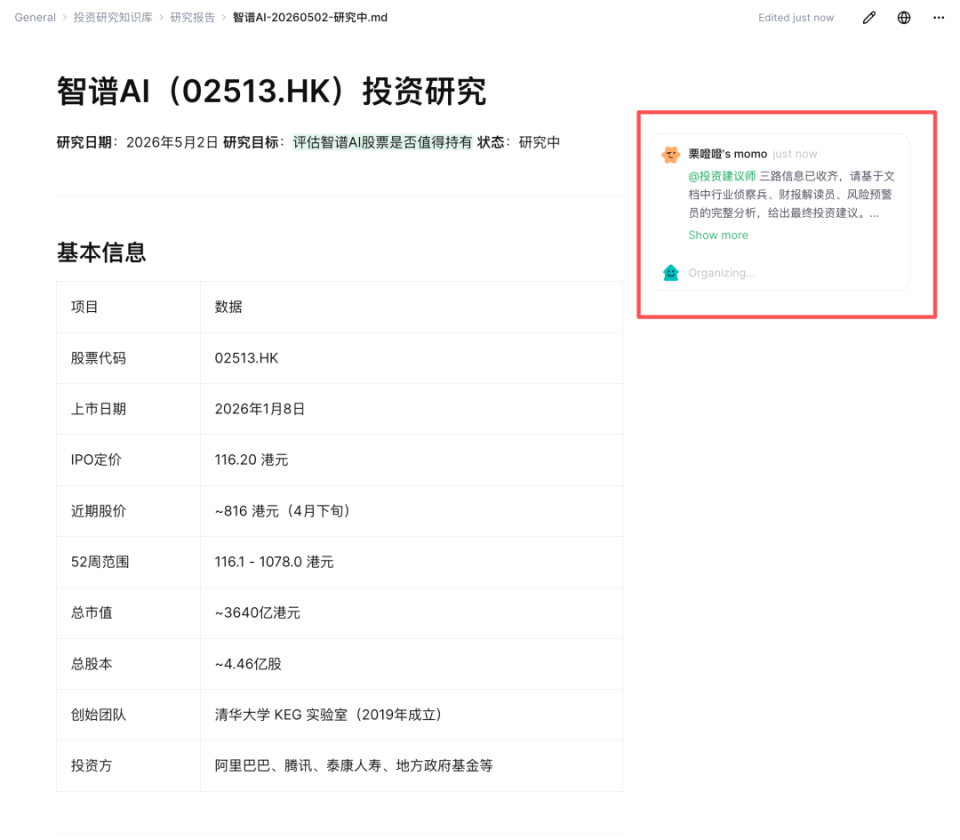Click the @投资建议师 mention

pos(722,176)
